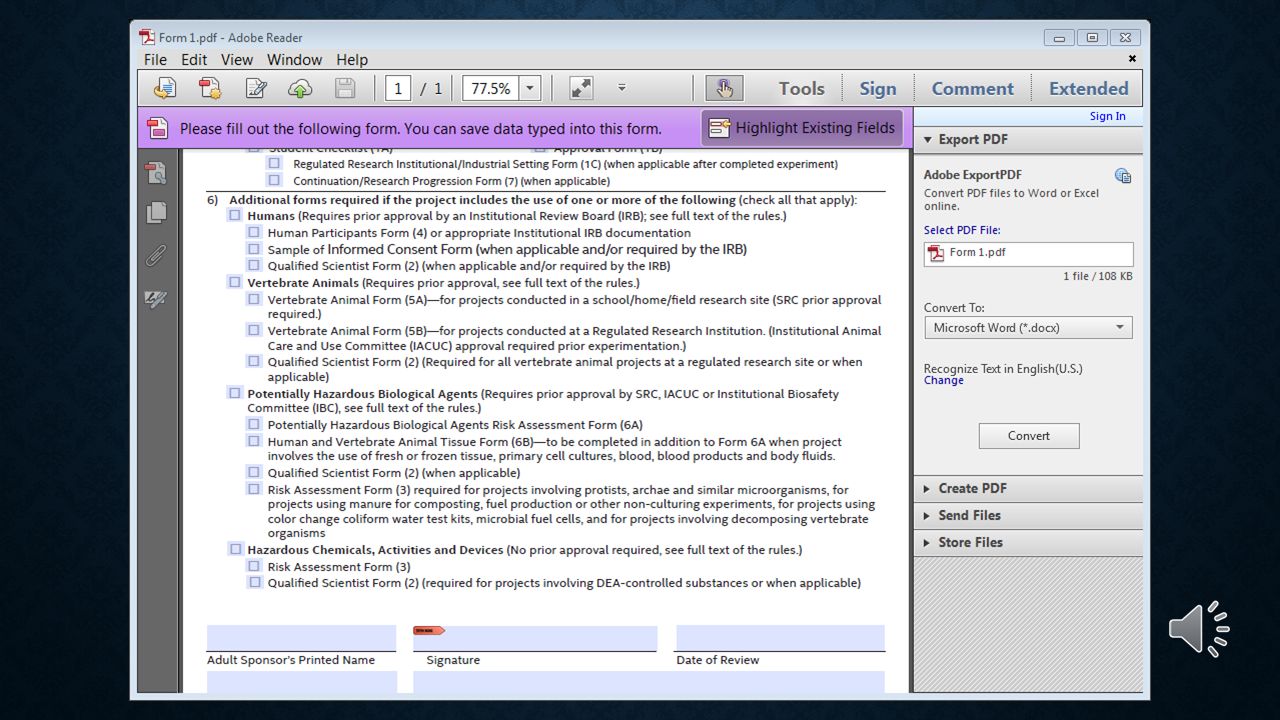Image resolution: width=1280 pixels, height=720 pixels.
Task: Toggle read mode with the expand arrows icon
Action: (x=581, y=88)
